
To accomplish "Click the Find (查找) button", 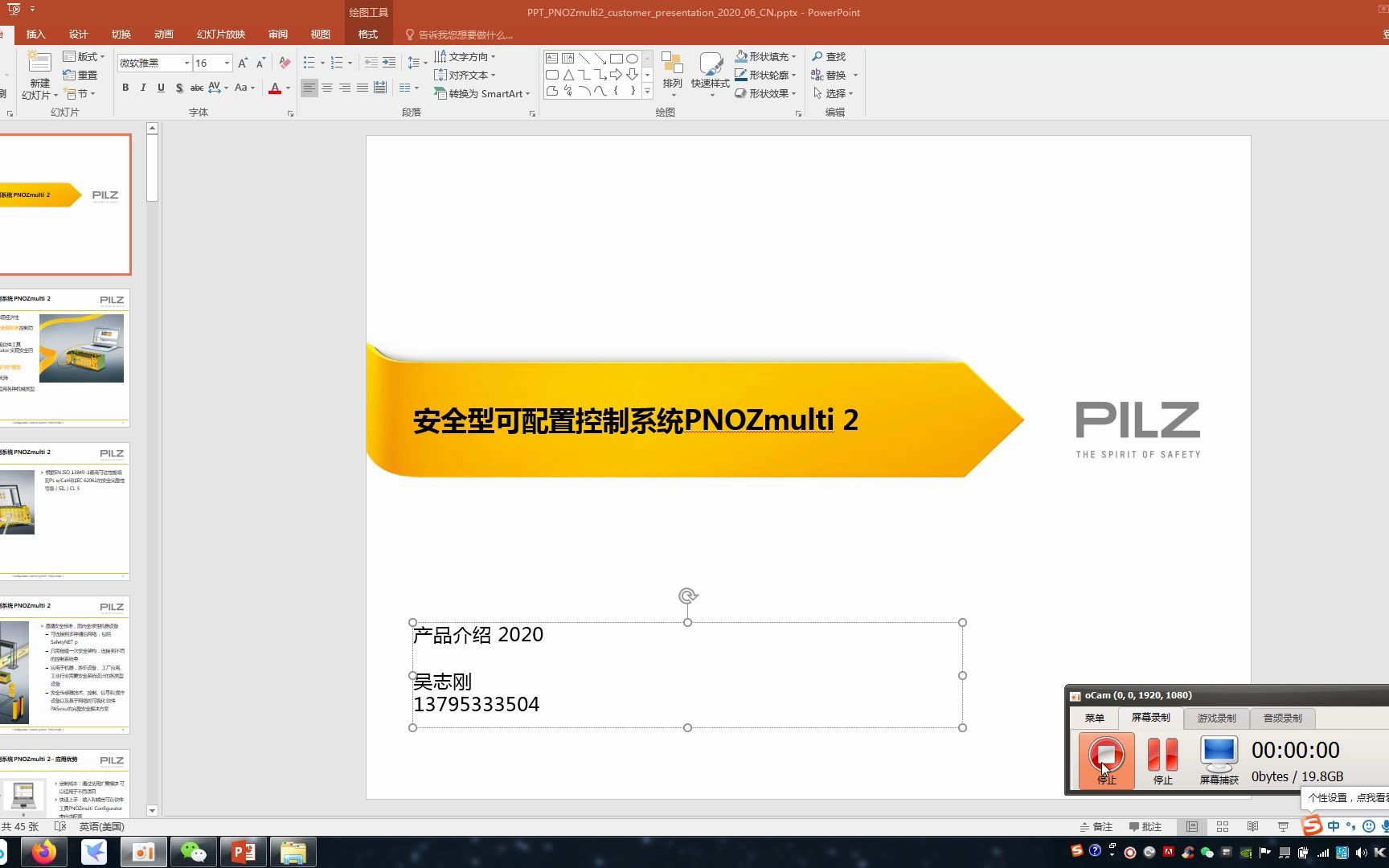I will click(829, 56).
